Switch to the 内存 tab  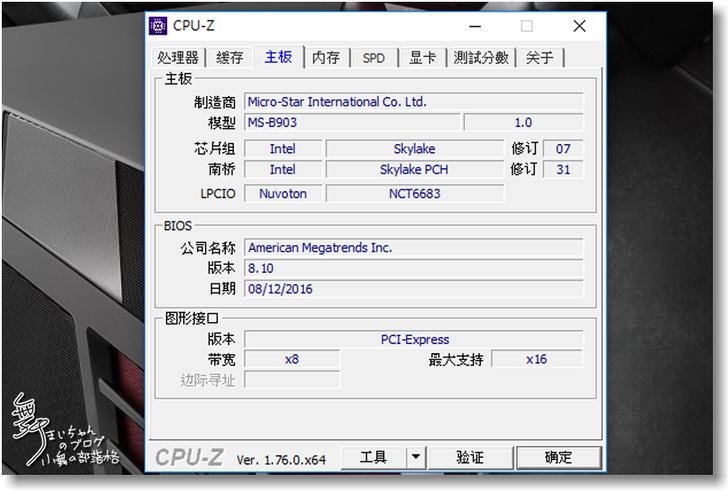tap(326, 58)
